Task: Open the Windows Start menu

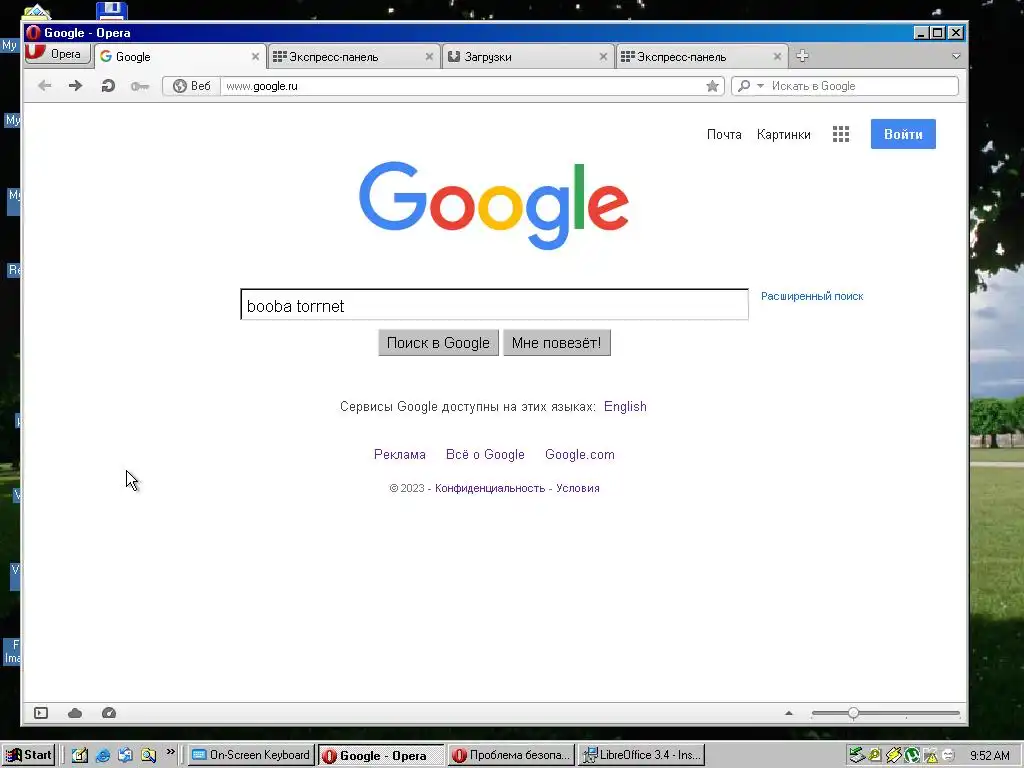Action: [28, 755]
